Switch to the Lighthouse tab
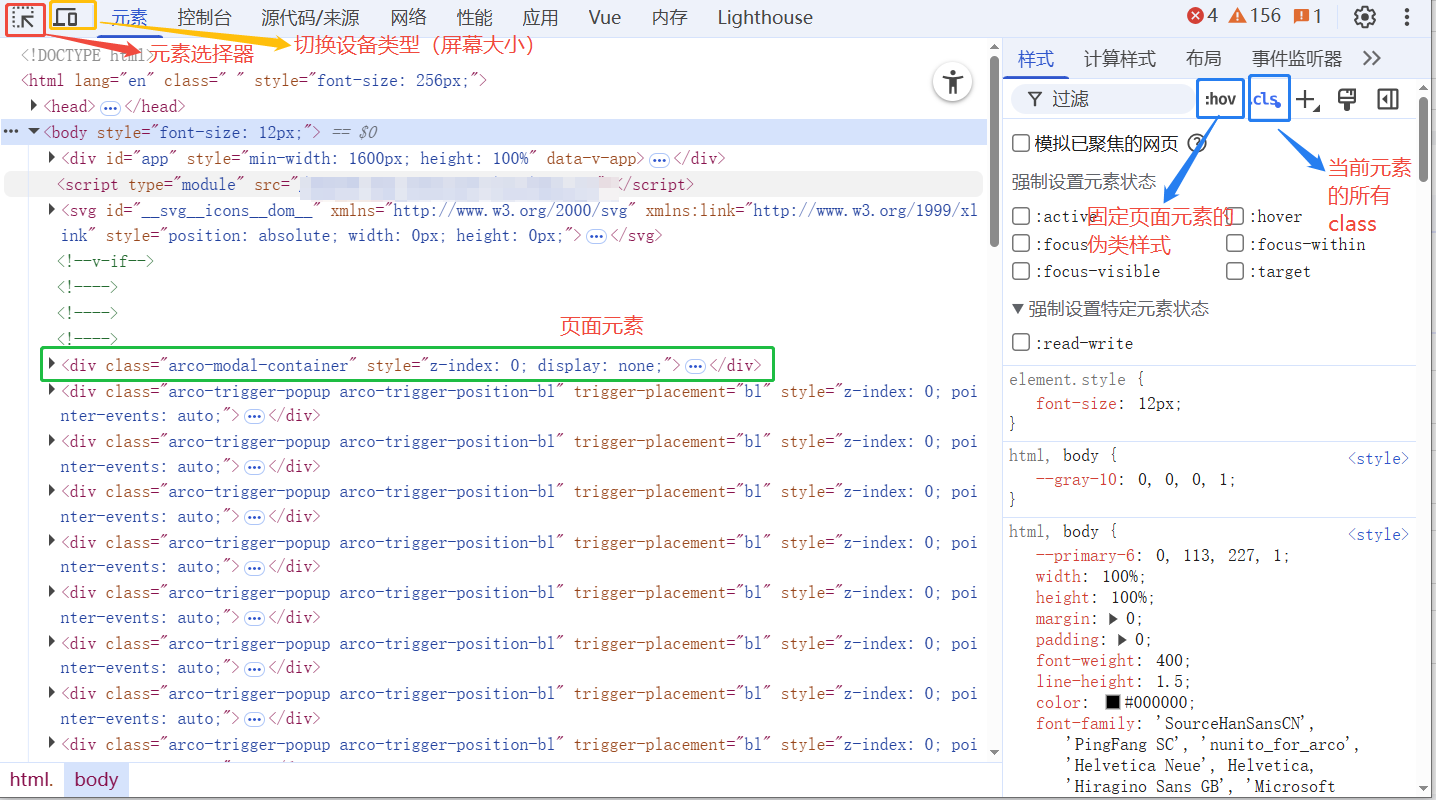The image size is (1436, 800). pyautogui.click(x=765, y=17)
